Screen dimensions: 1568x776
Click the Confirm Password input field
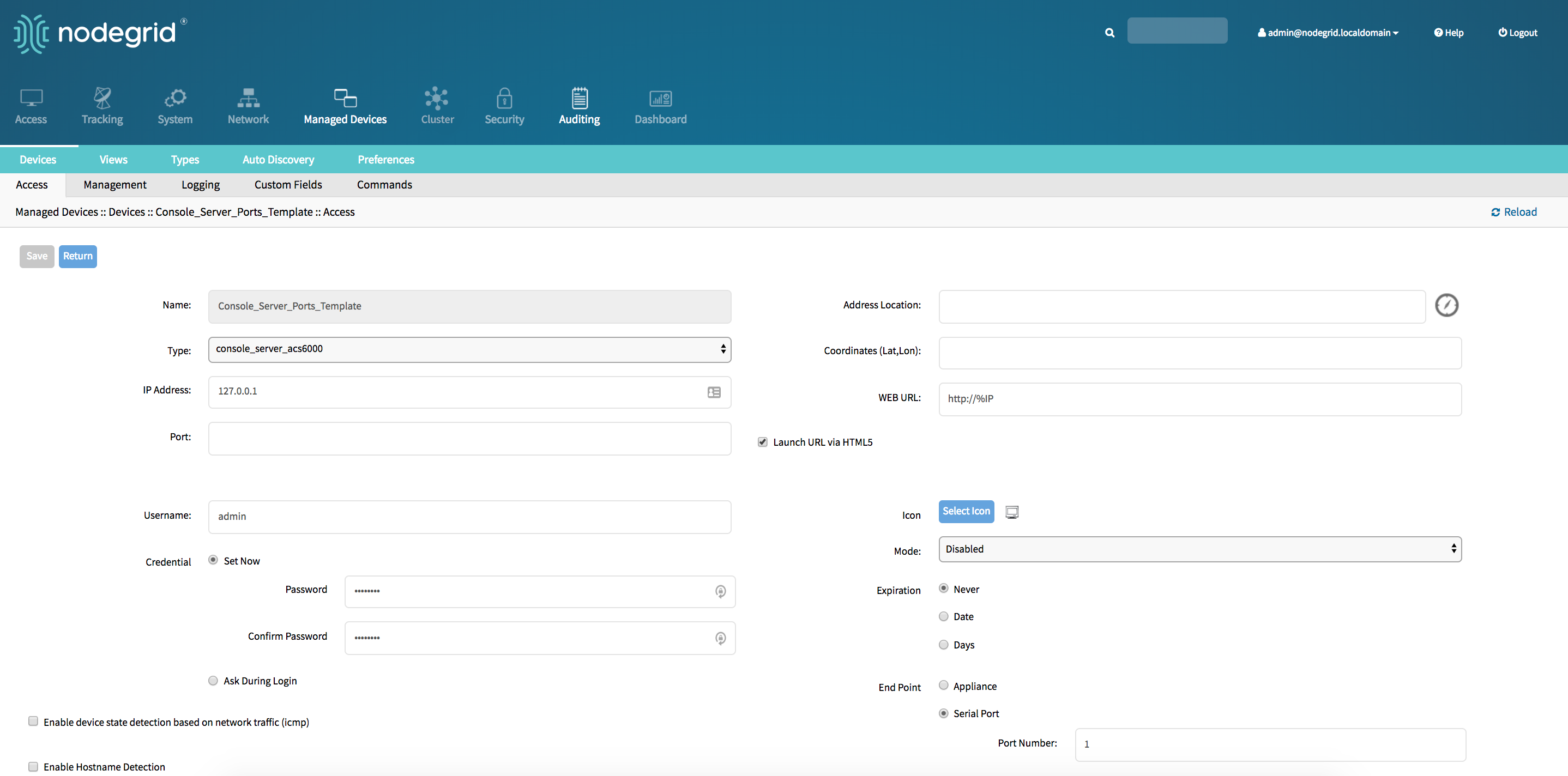pos(540,638)
